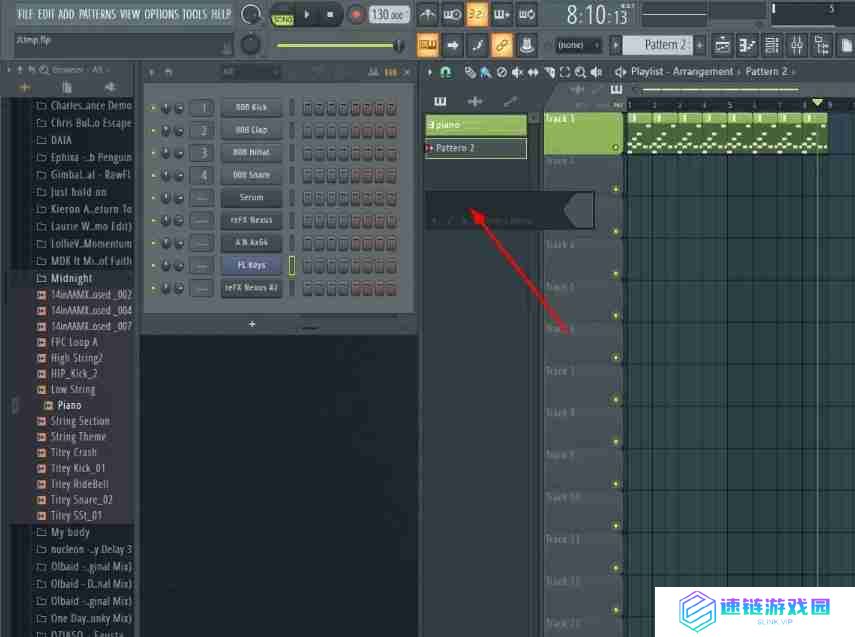Adjust the master volume slider
The height and width of the screenshot is (637, 855).
pos(339,45)
